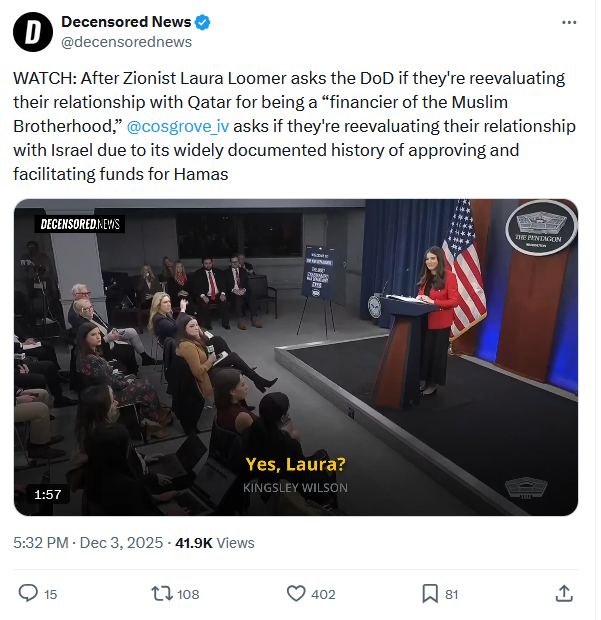Click the share upload icon

tap(563, 593)
